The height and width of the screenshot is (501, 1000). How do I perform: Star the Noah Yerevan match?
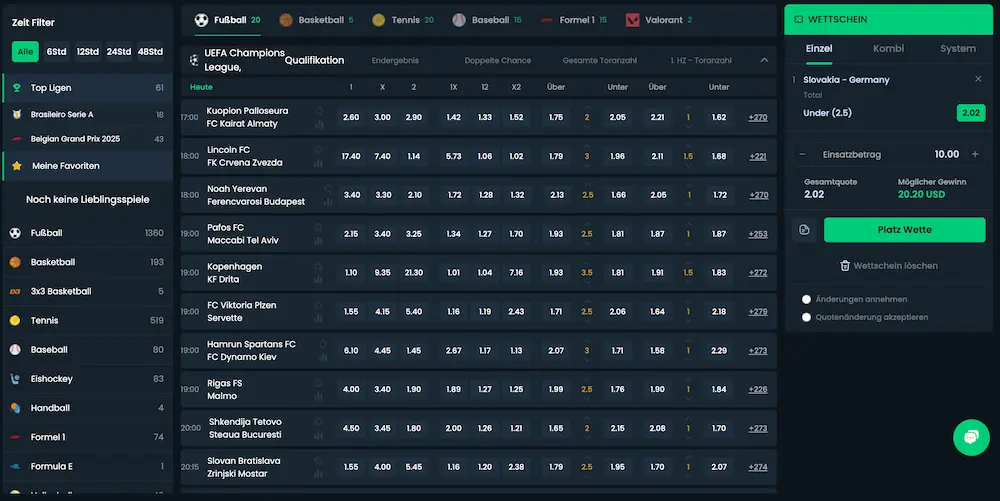[328, 189]
